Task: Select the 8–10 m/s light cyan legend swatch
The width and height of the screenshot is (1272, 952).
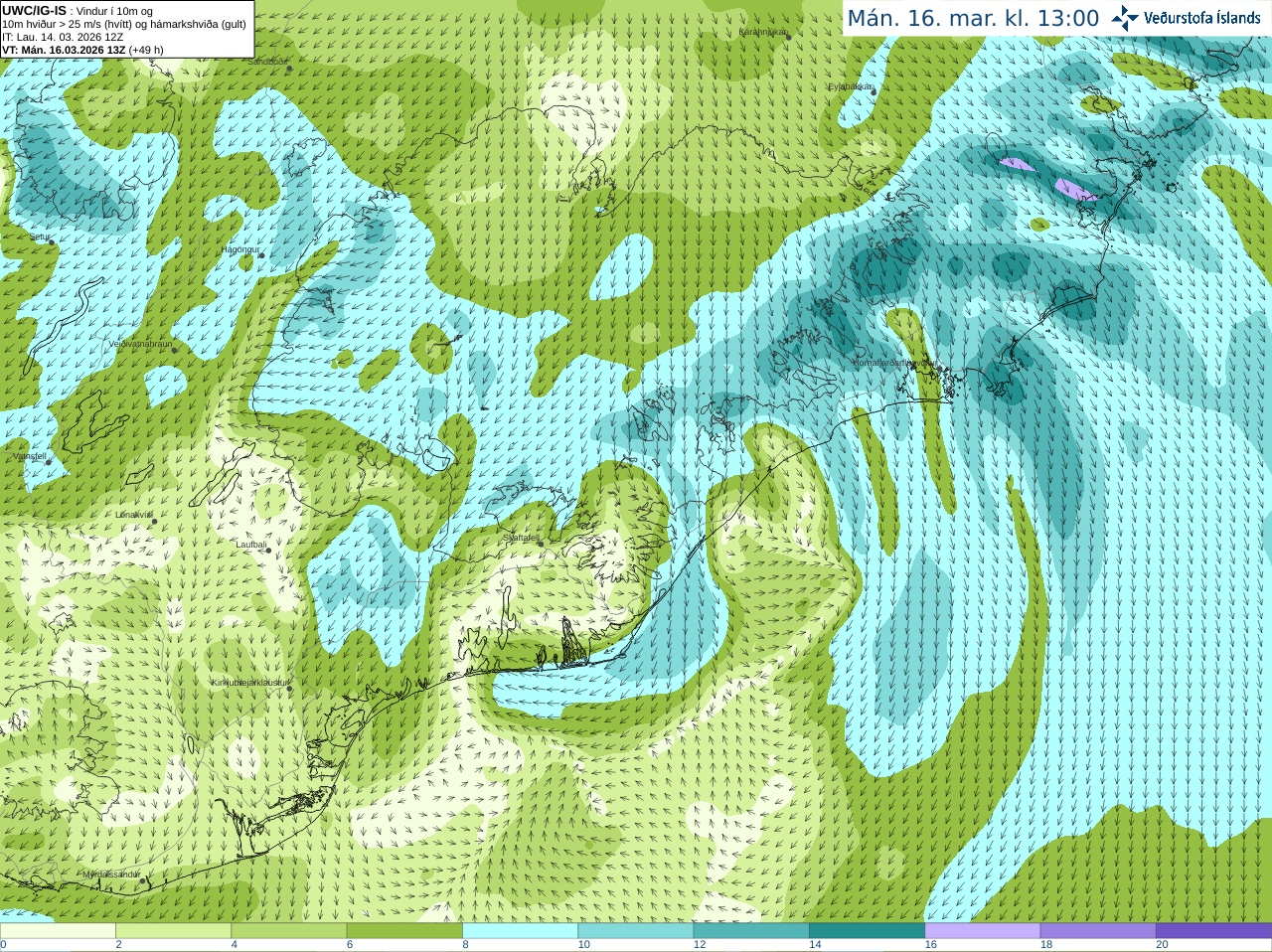Action: pyautogui.click(x=520, y=931)
